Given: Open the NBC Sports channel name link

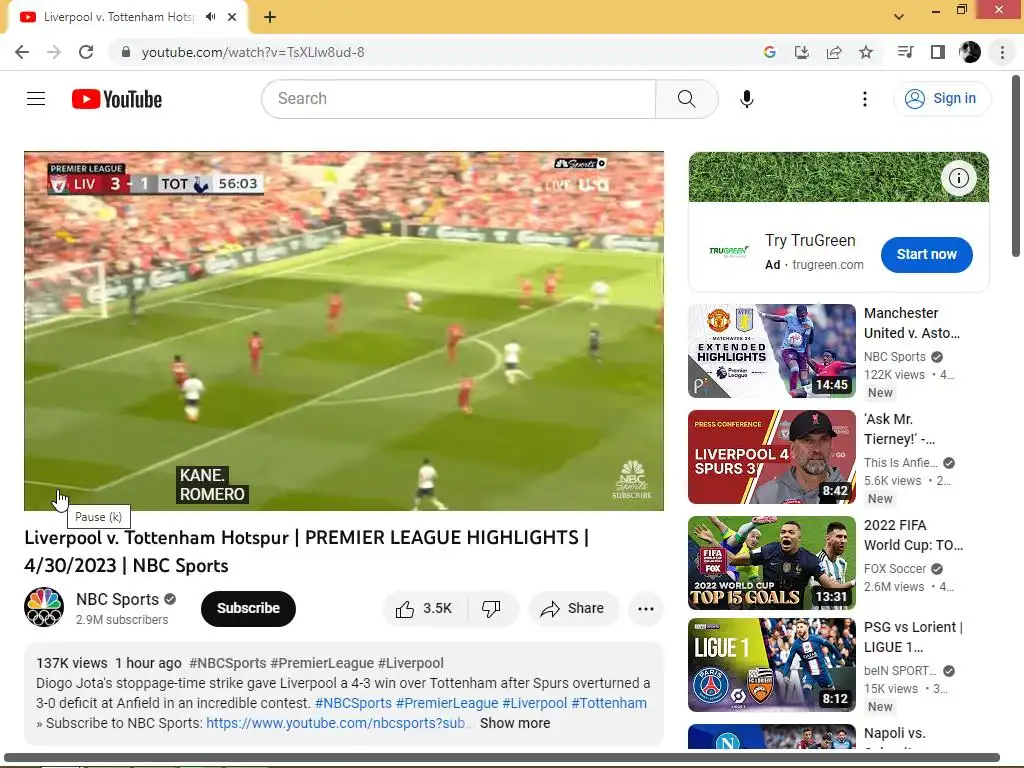Looking at the screenshot, I should point(118,599).
